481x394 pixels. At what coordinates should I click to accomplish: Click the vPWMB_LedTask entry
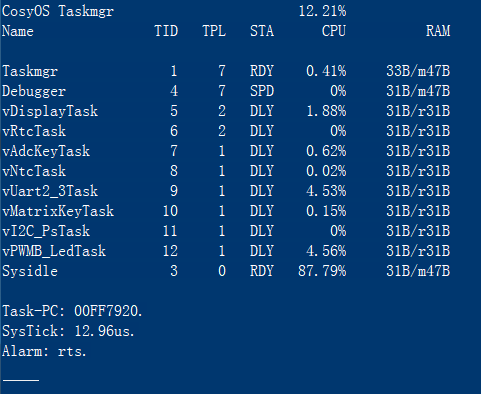coord(54,251)
